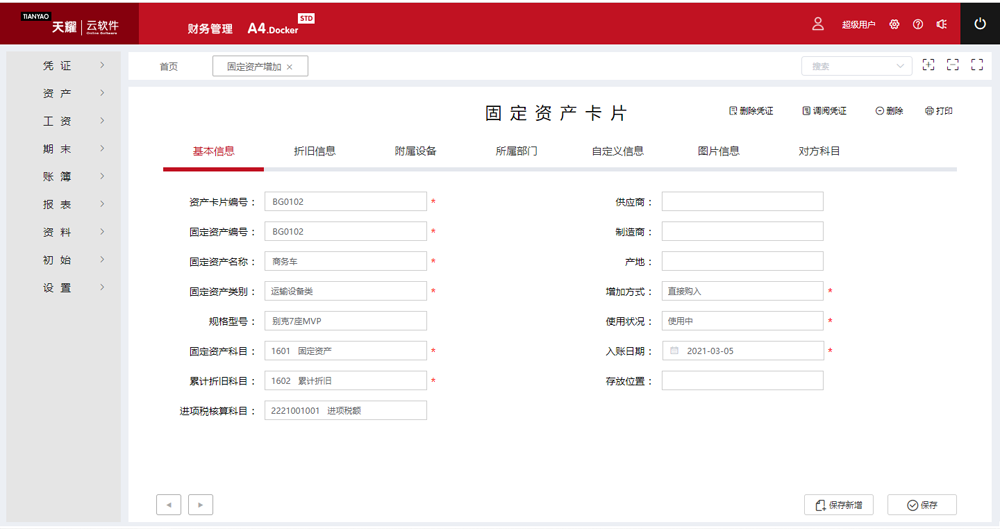Click the zoom-in frame icon
The height and width of the screenshot is (529, 1000).
tap(928, 66)
